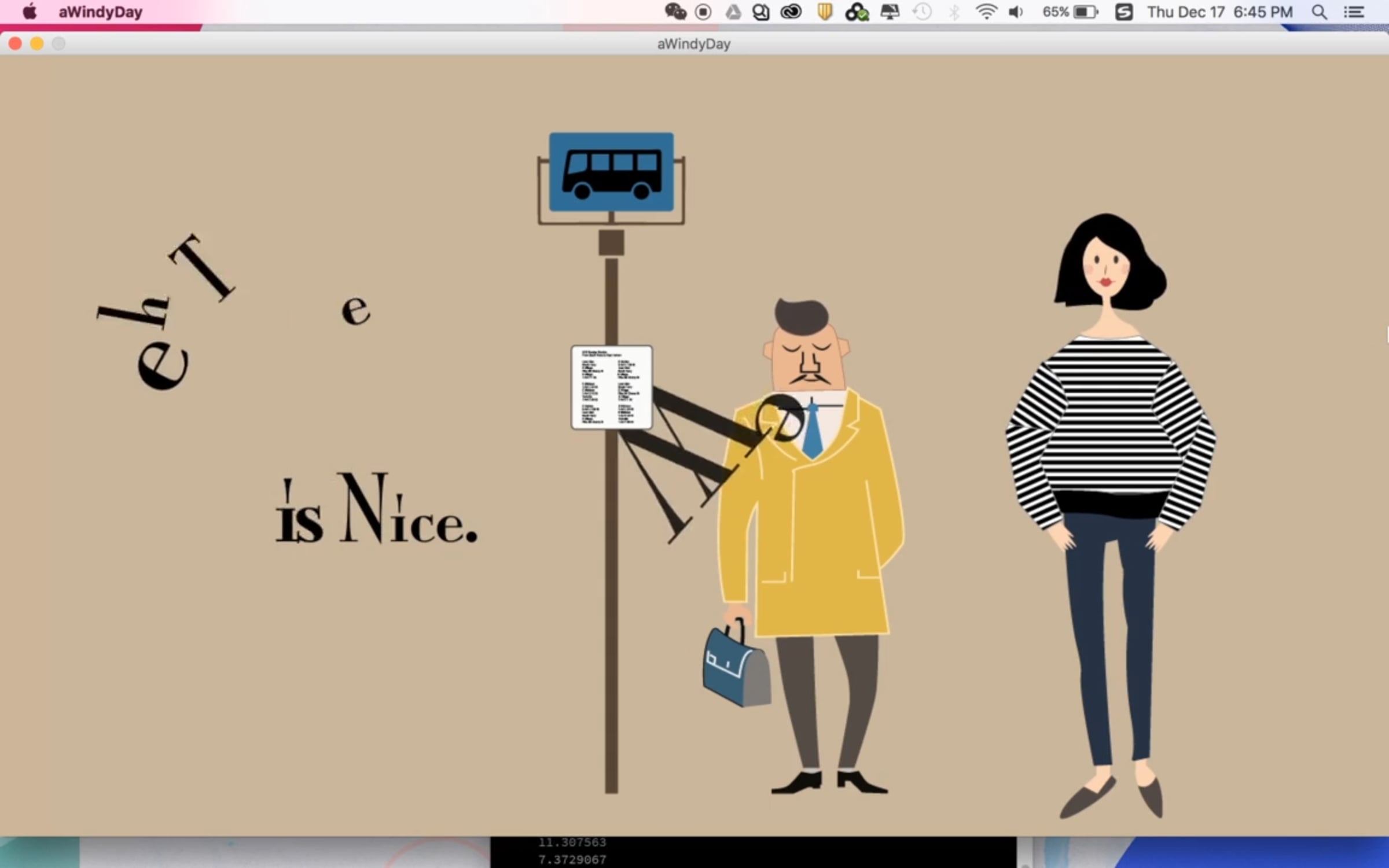Click the yellow shield menu bar icon
Viewport: 1389px width, 868px height.
[x=825, y=12]
